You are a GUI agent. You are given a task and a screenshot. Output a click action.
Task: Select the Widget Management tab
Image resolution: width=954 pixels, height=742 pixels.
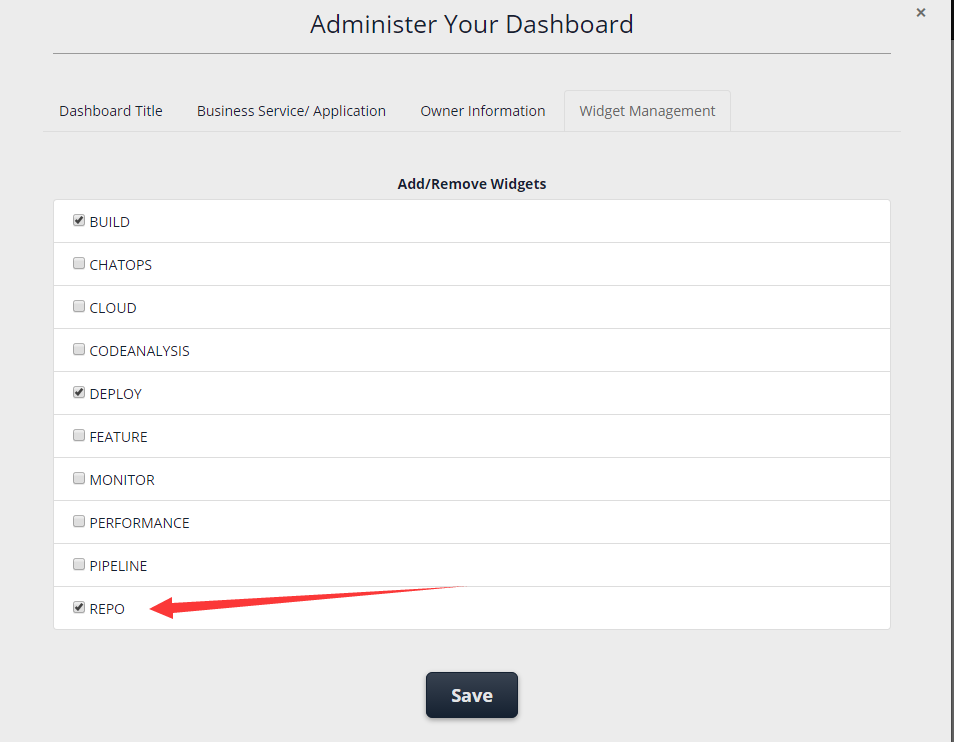point(647,111)
